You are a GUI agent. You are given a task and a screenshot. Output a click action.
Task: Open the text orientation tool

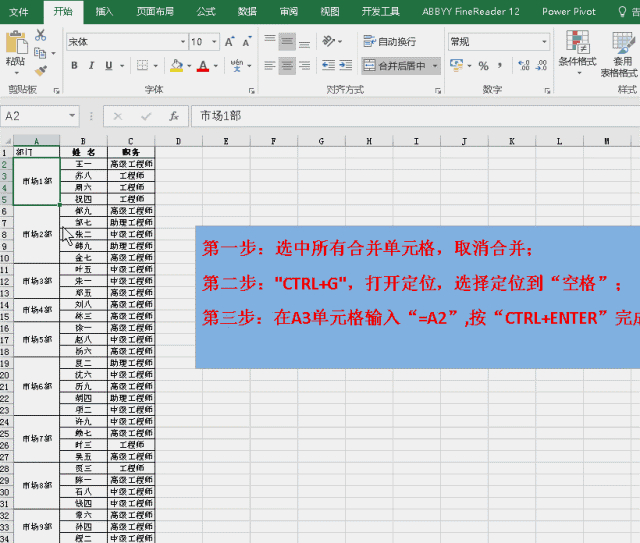tap(329, 41)
